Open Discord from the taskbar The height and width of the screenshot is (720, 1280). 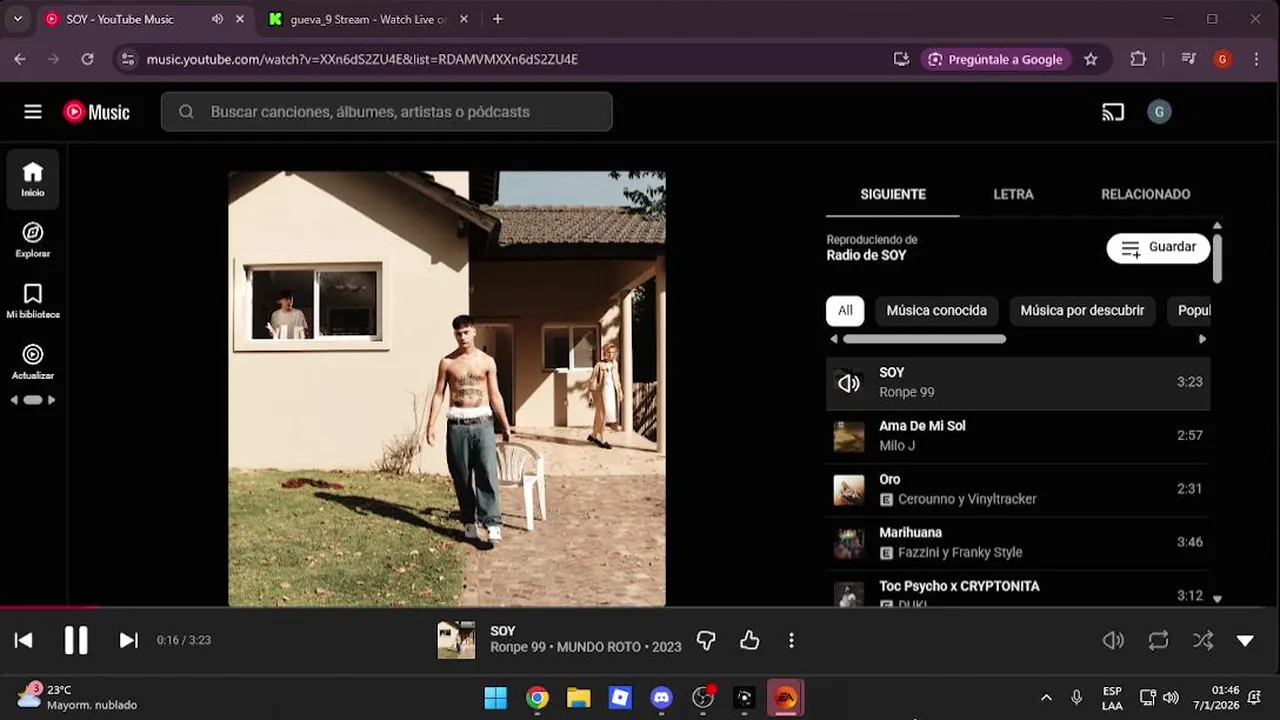pyautogui.click(x=662, y=698)
